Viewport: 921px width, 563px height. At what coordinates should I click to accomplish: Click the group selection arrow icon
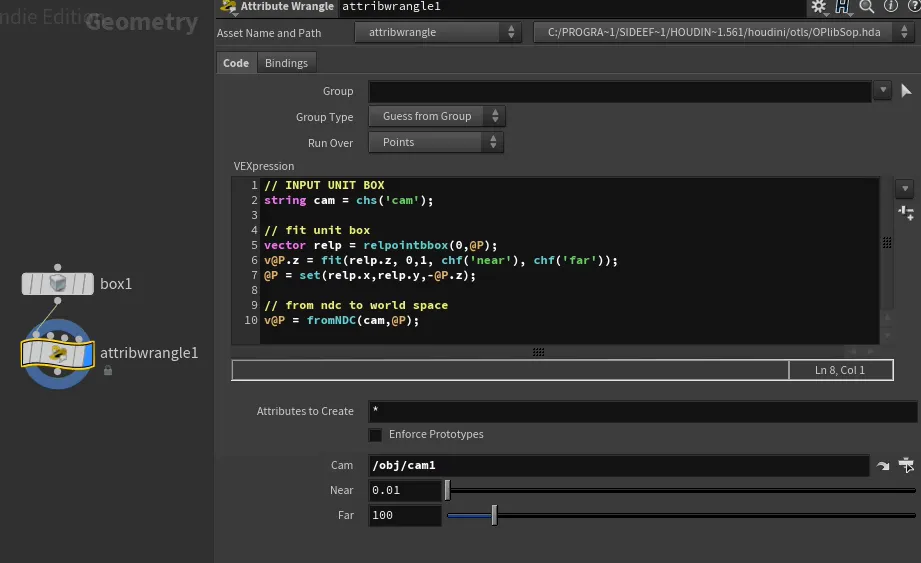click(907, 91)
